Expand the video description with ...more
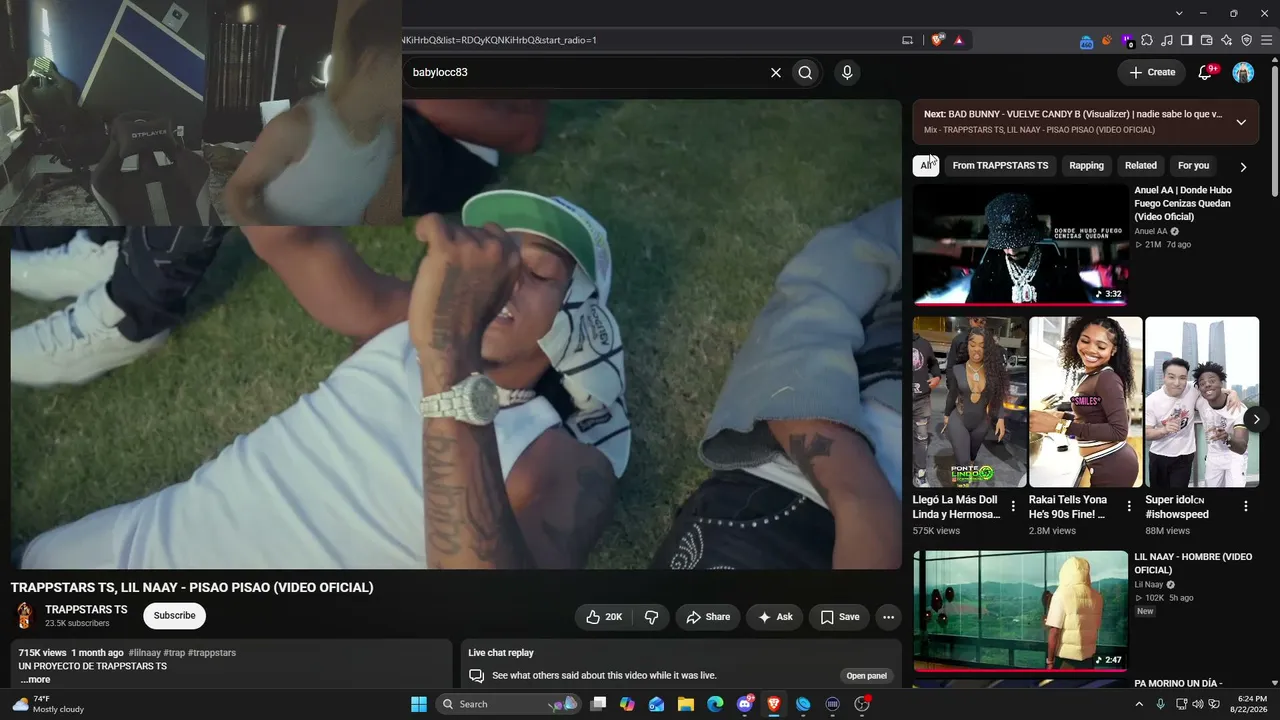1280x720 pixels. tap(35, 680)
